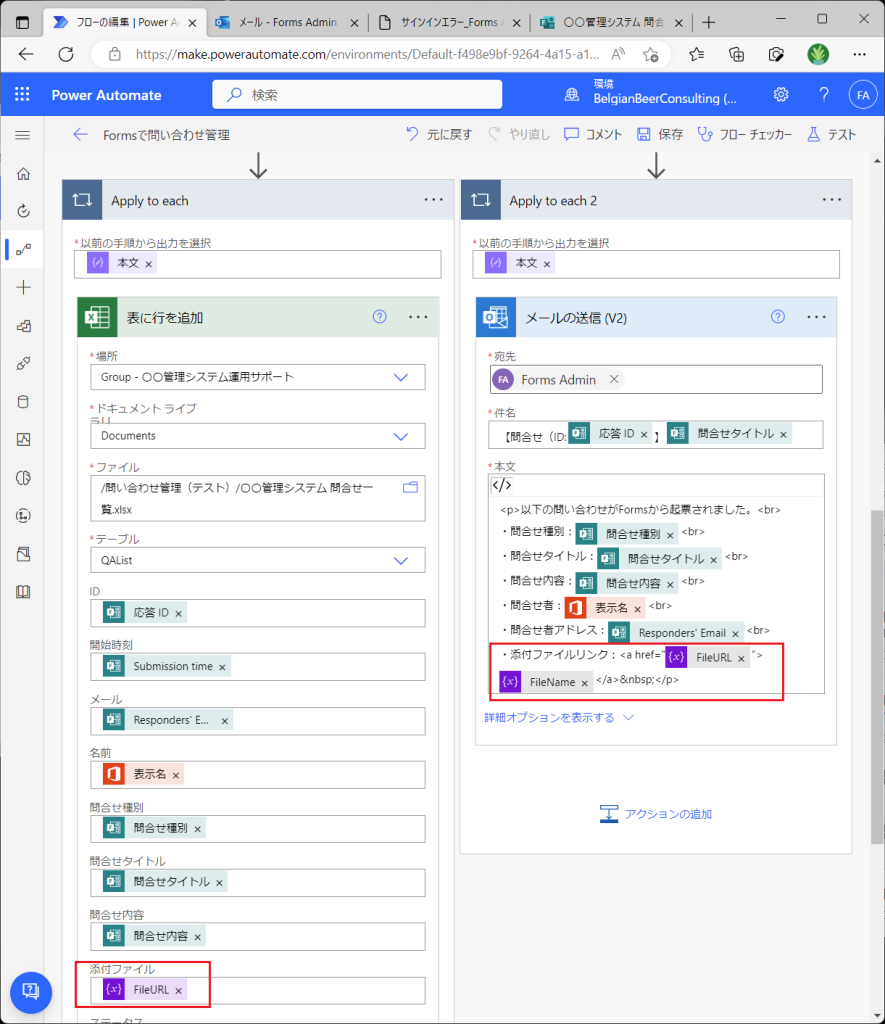Switch to 〇〇管理システム 問合 tab
The height and width of the screenshot is (1024, 885).
pyautogui.click(x=613, y=22)
